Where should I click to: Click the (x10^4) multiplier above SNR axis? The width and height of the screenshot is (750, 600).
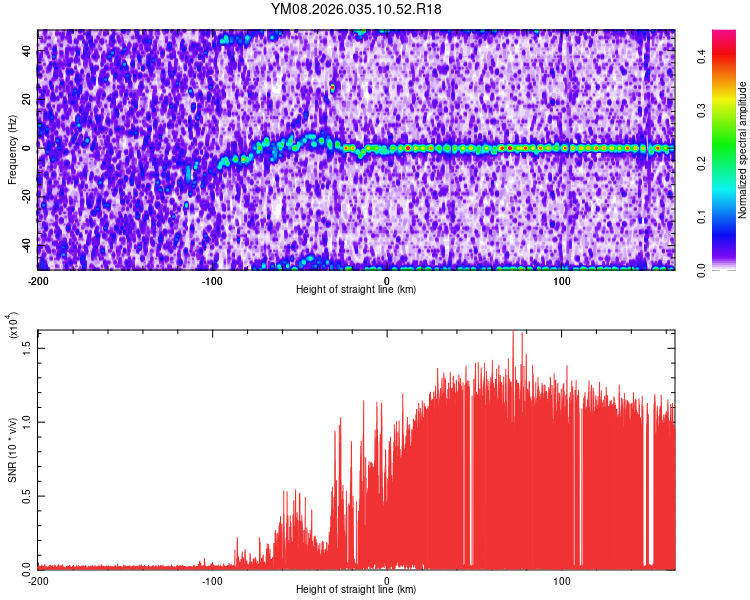click(x=13, y=325)
